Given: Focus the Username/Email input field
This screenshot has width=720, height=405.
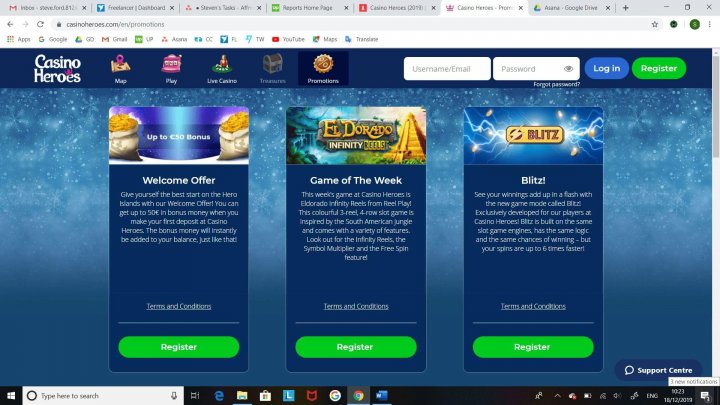Looking at the screenshot, I should point(447,69).
